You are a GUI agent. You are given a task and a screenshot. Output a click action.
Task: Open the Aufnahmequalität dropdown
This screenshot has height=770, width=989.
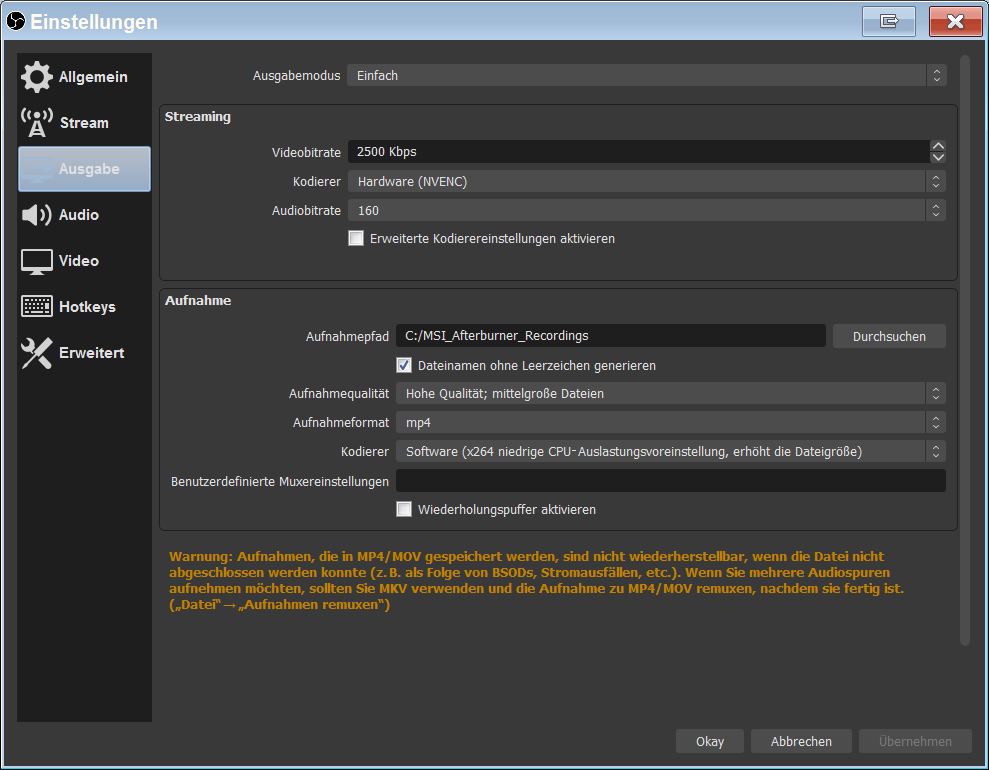click(670, 394)
